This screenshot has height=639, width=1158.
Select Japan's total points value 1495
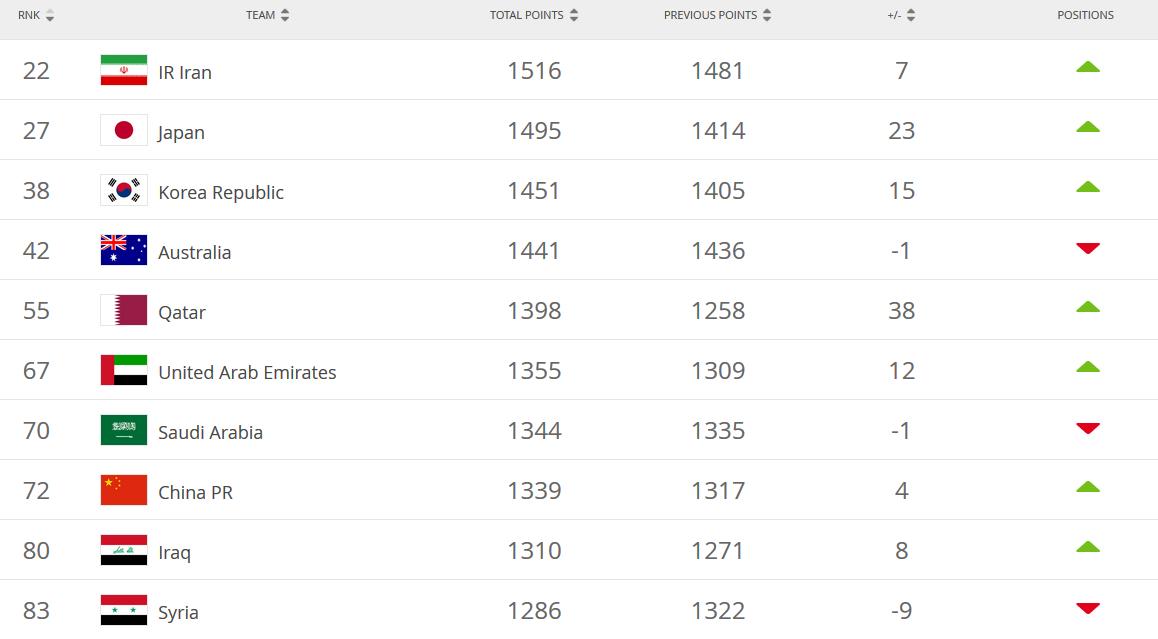pyautogui.click(x=534, y=131)
